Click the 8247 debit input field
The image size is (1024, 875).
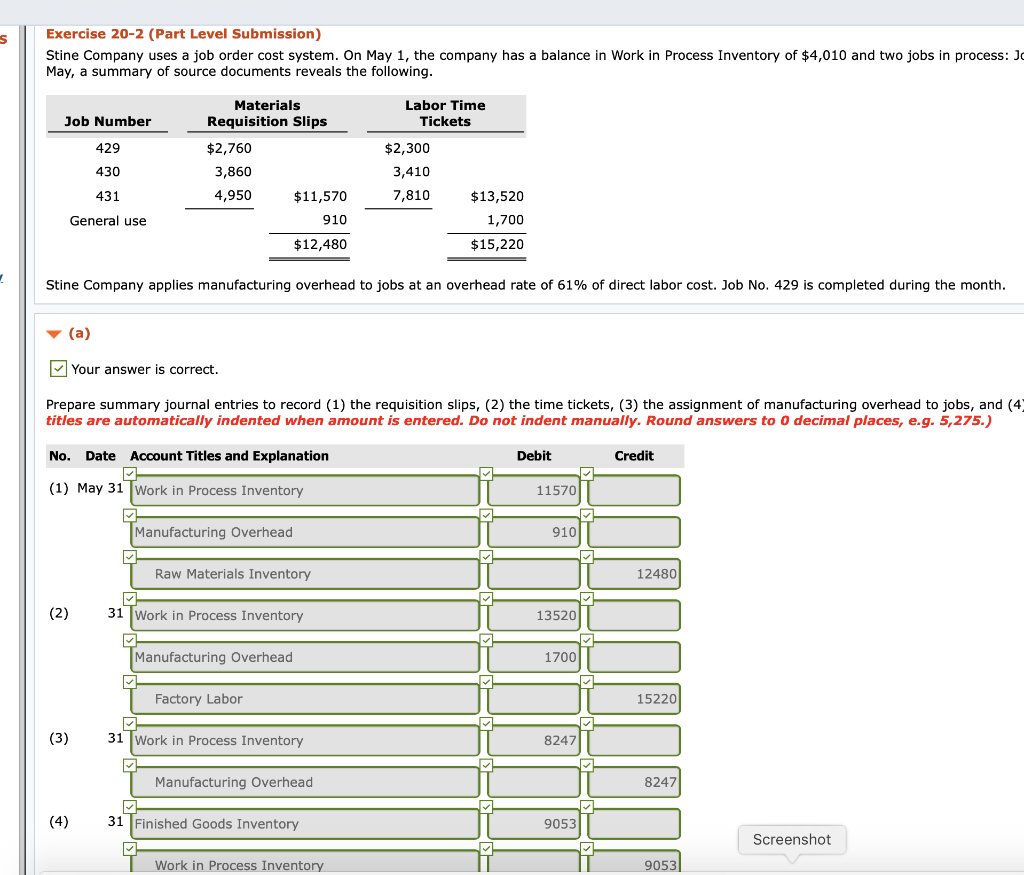click(x=533, y=740)
